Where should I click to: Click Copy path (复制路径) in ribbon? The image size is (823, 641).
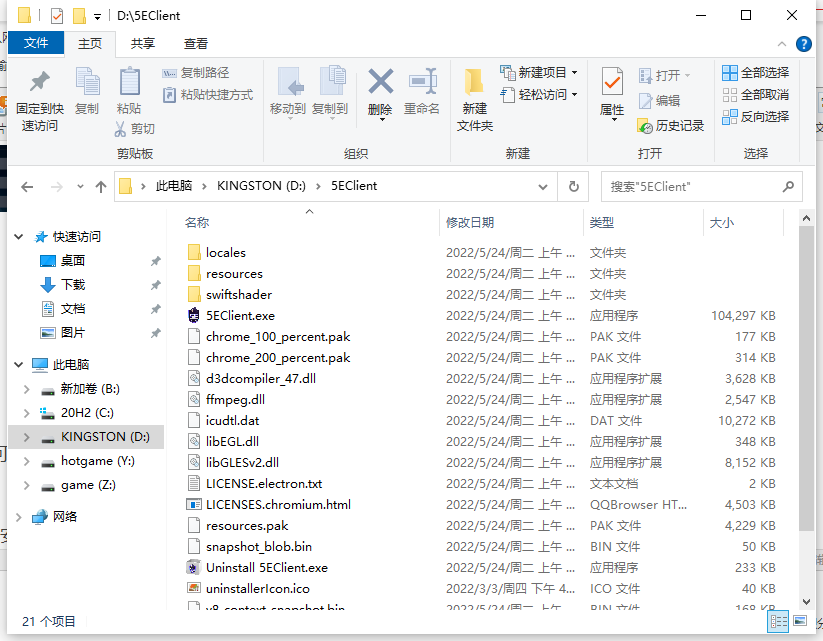pos(196,73)
